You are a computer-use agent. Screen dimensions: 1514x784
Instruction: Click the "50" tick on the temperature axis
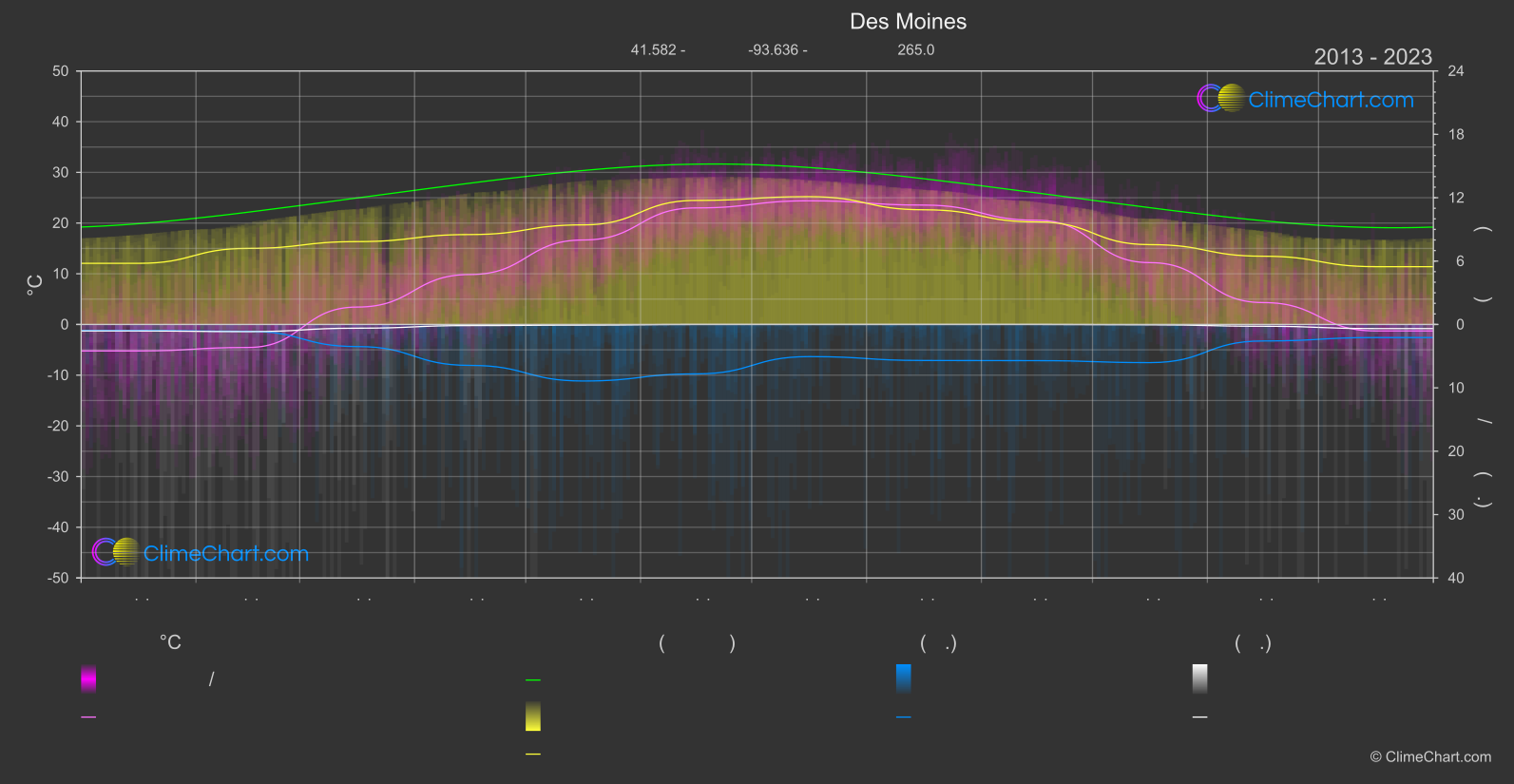click(61, 71)
